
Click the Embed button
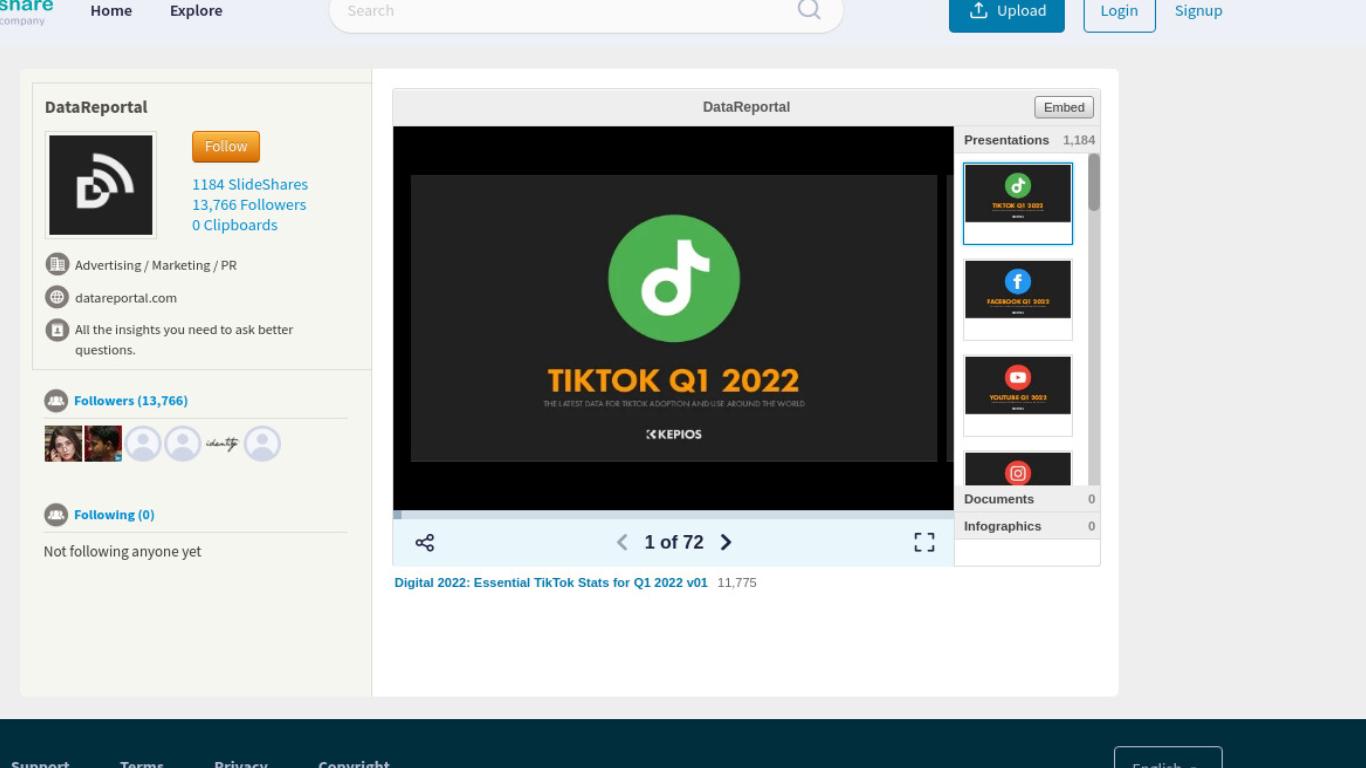click(1064, 107)
